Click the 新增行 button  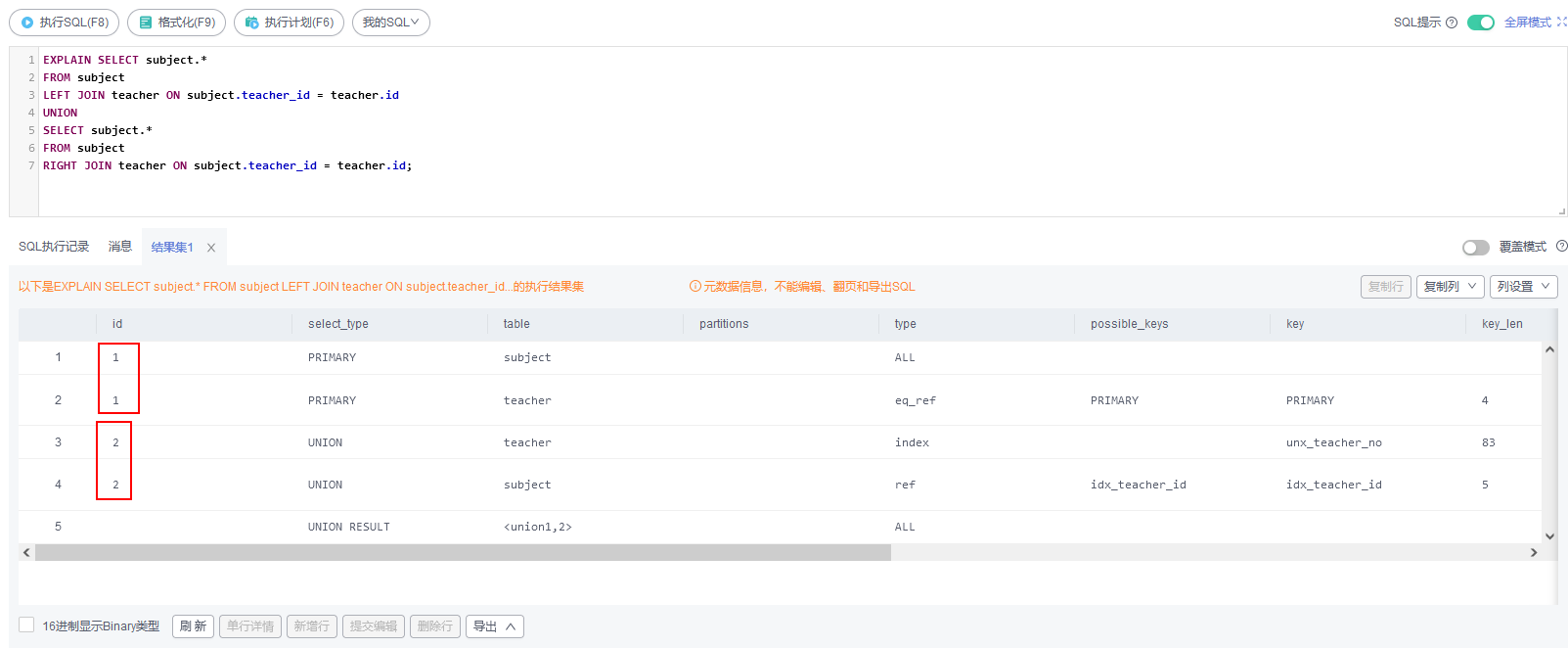[312, 626]
